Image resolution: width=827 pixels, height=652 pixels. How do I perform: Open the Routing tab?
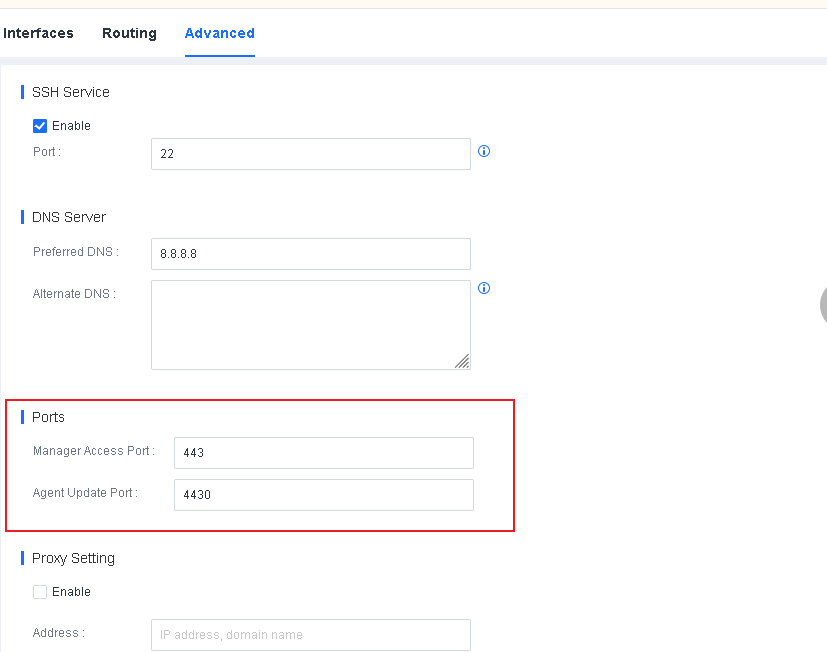tap(129, 33)
